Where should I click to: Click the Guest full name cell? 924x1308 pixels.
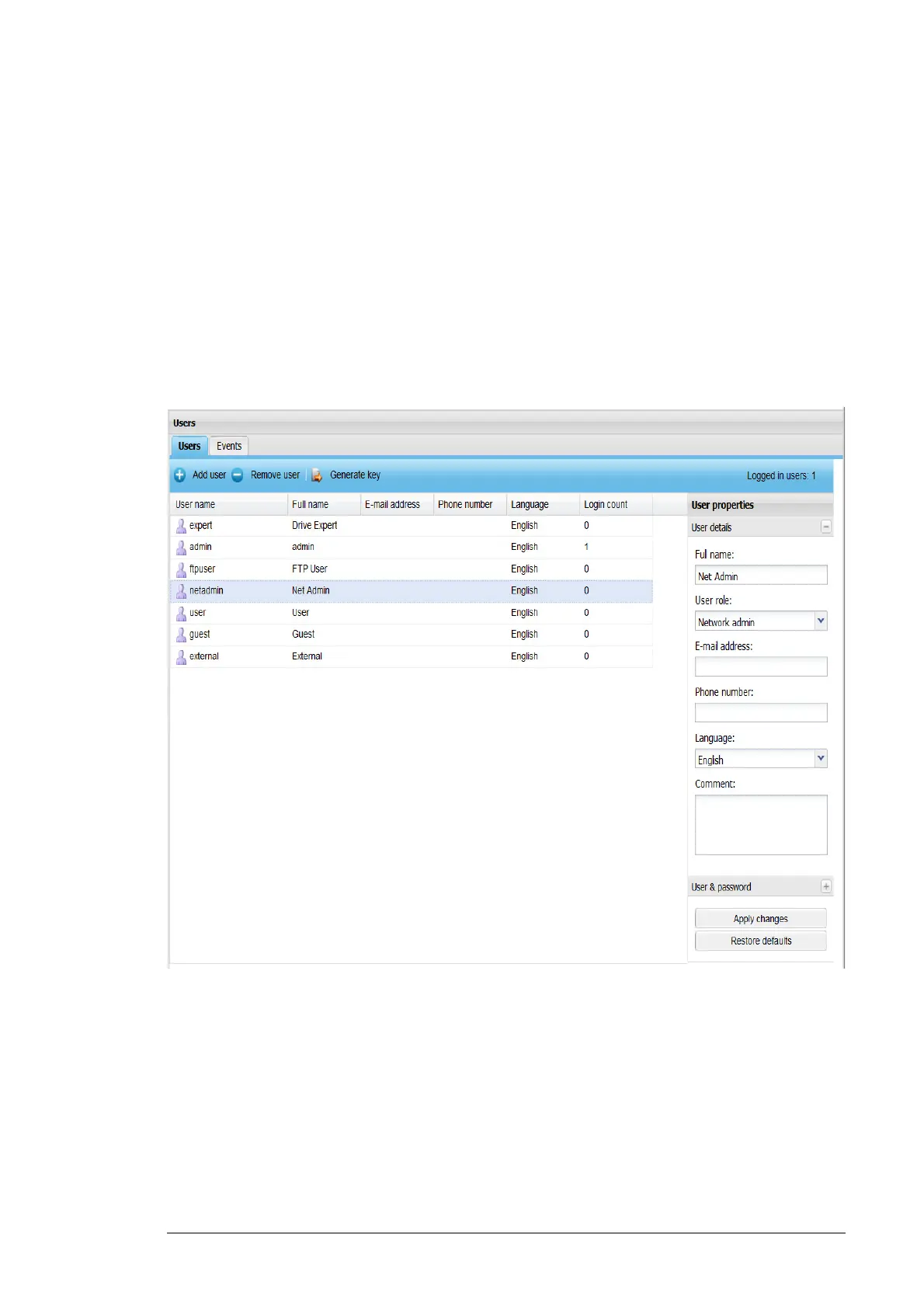(x=303, y=634)
